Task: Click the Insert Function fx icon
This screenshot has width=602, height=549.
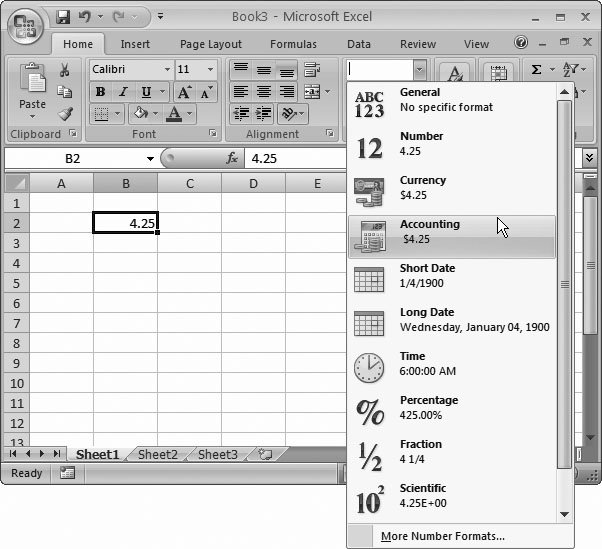Action: pyautogui.click(x=232, y=158)
